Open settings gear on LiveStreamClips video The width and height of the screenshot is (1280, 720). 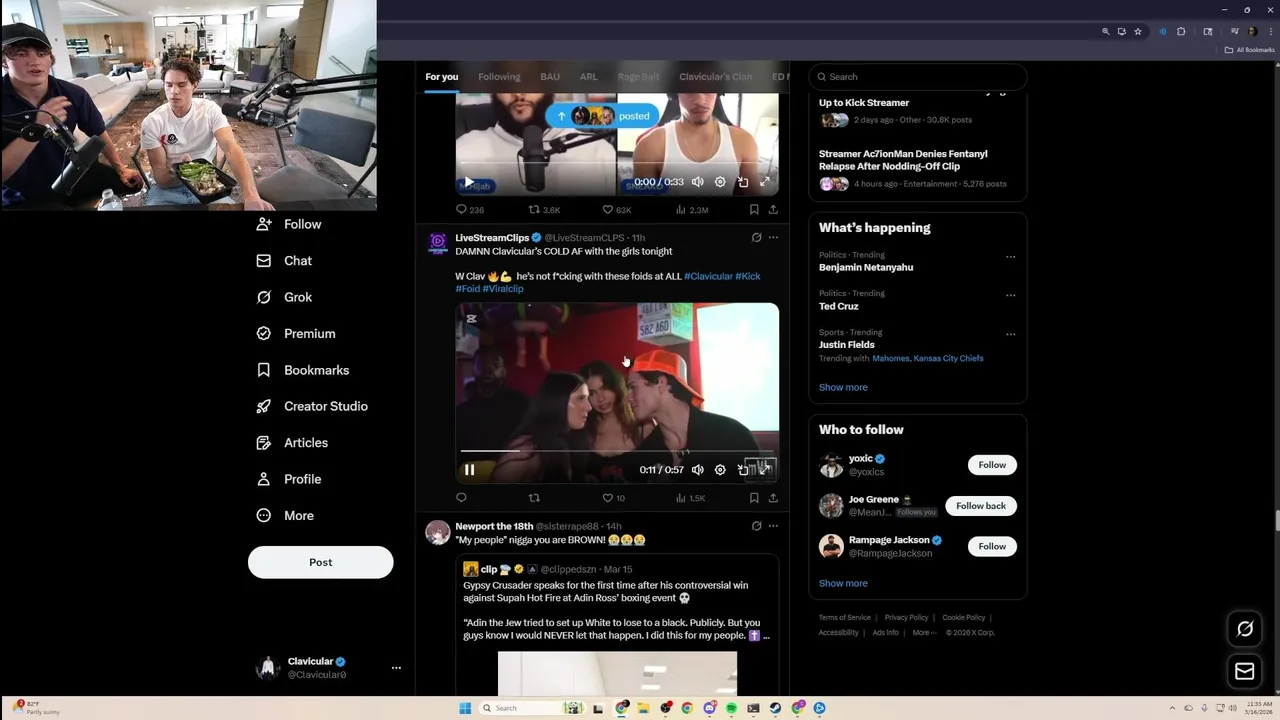(x=720, y=470)
